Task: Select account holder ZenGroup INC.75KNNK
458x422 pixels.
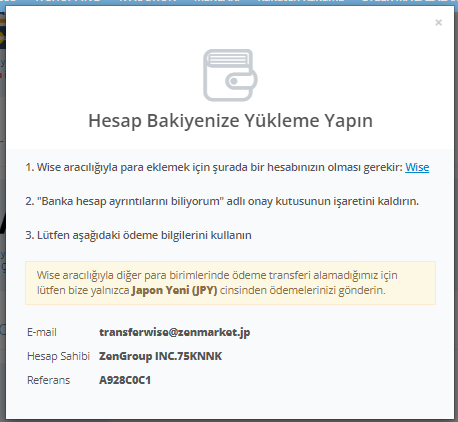Action: tap(160, 356)
